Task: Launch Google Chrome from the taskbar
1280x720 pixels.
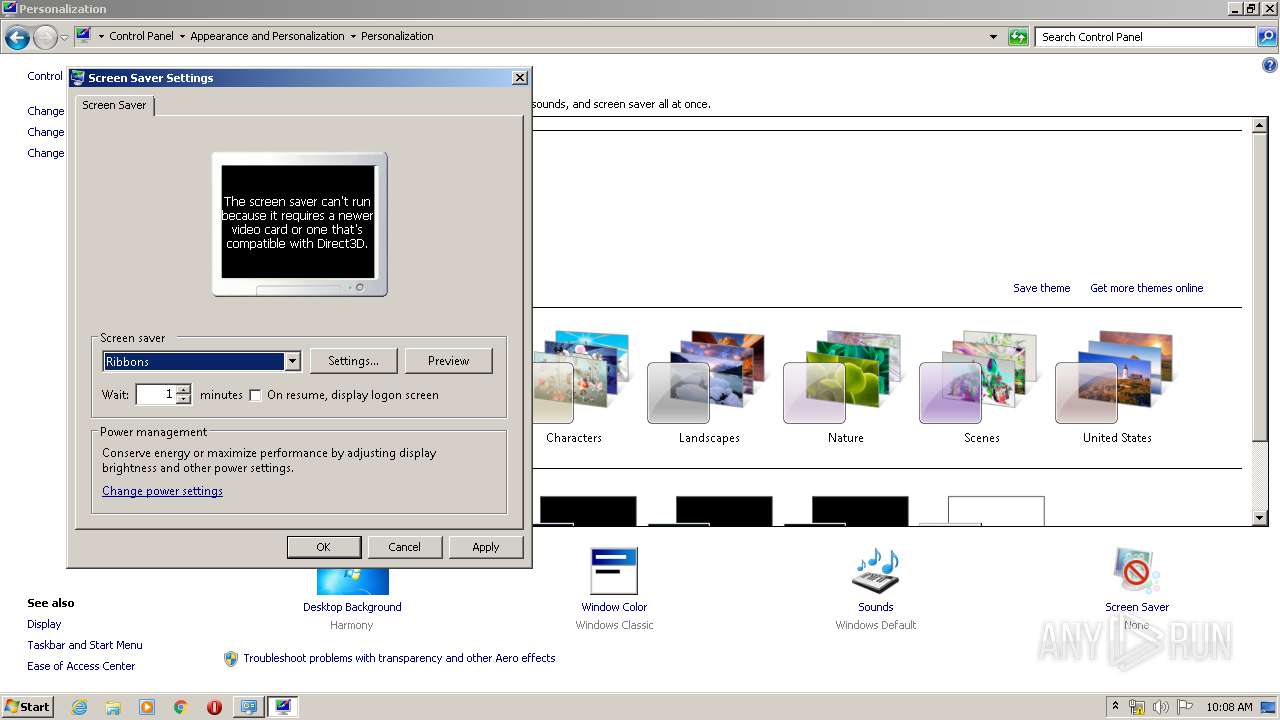Action: (x=181, y=707)
